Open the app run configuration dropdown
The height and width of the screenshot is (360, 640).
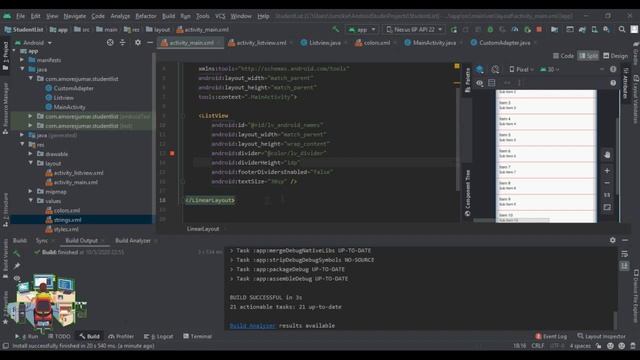[x=362, y=29]
